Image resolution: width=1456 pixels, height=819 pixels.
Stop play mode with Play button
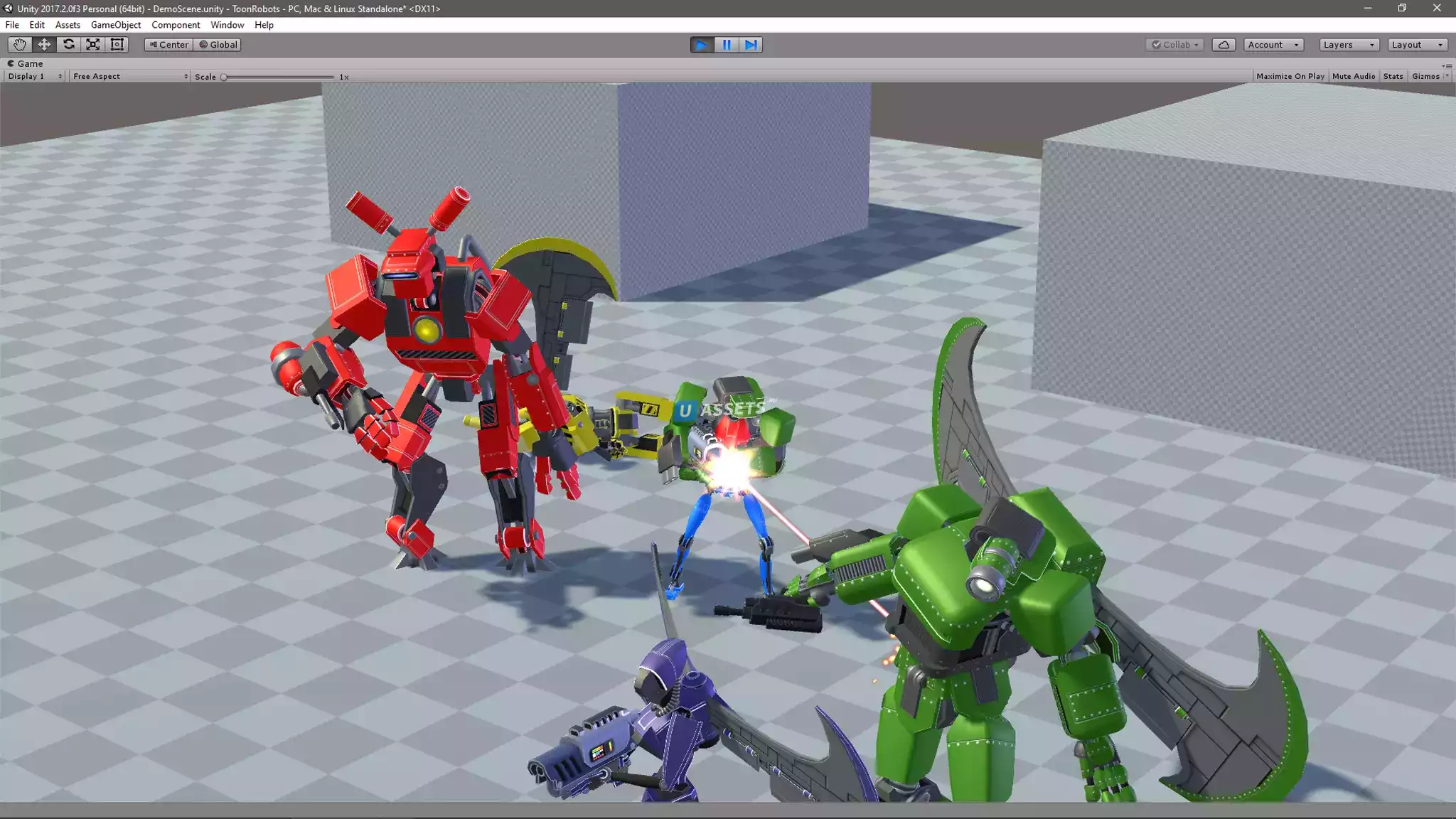coord(701,45)
